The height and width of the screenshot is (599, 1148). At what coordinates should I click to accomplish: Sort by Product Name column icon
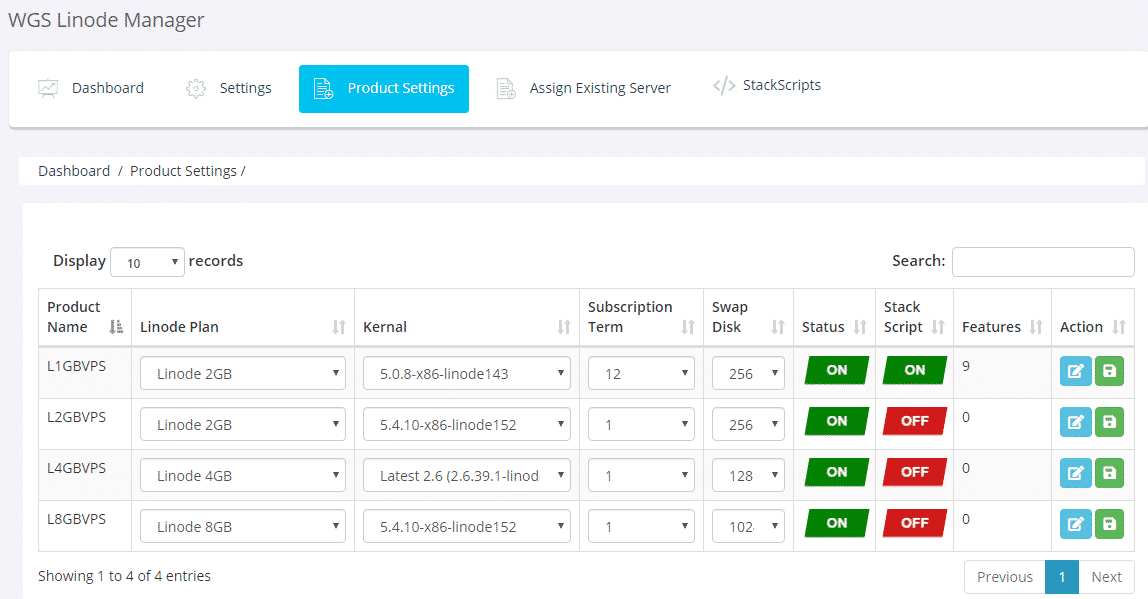tap(116, 327)
